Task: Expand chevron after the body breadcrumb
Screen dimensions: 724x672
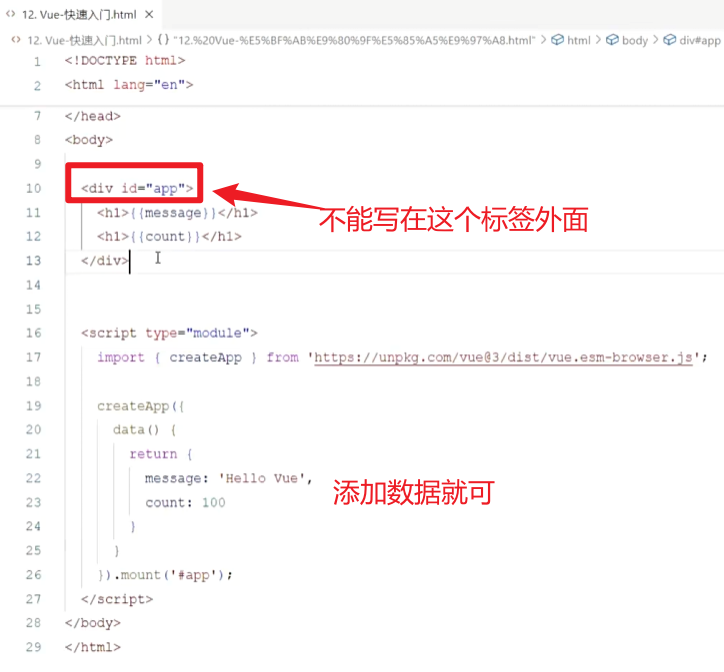Action: [656, 40]
